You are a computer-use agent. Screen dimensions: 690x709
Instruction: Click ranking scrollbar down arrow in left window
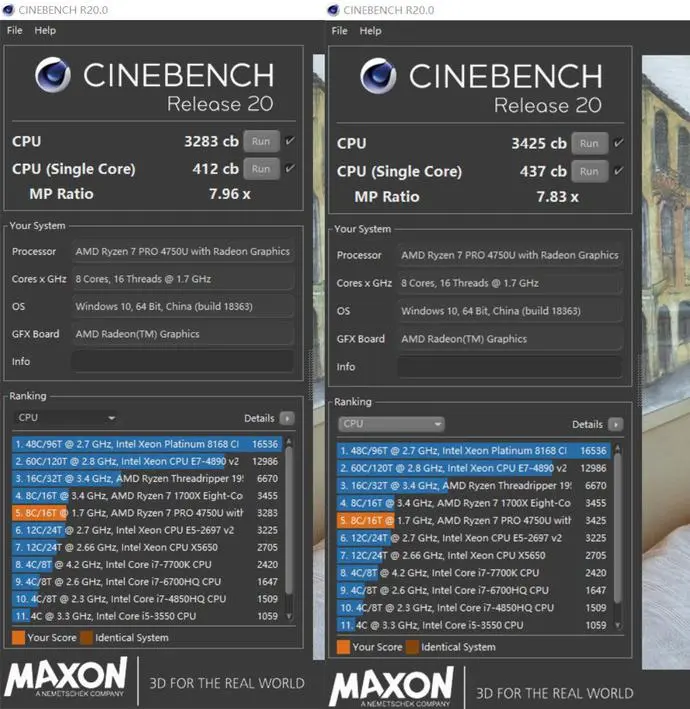pyautogui.click(x=289, y=616)
